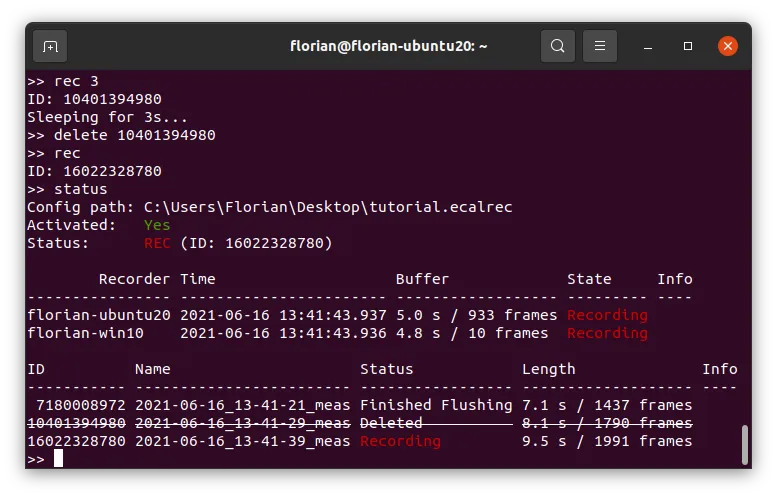777x497 pixels.
Task: Click the struck-through Deleted measurement status
Action: (391, 423)
